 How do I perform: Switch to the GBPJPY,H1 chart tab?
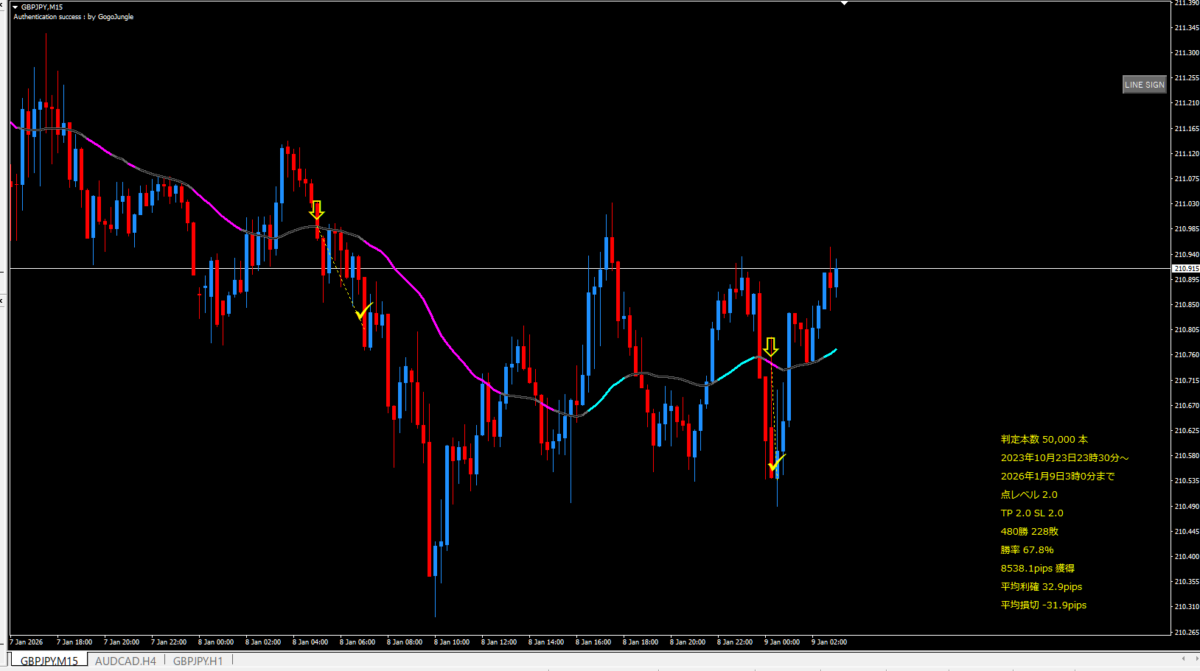tap(197, 661)
